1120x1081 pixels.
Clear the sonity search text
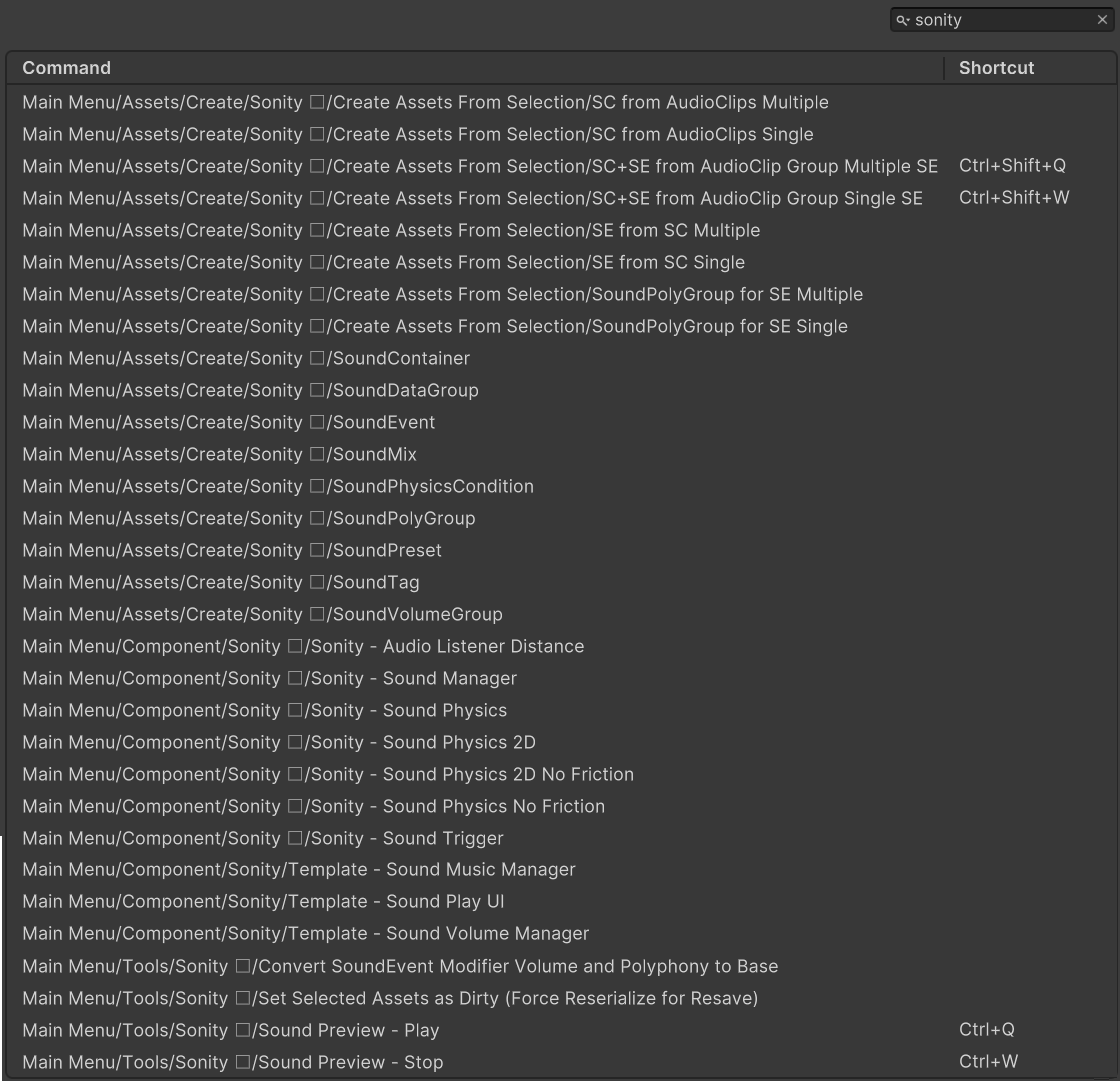tap(1102, 20)
